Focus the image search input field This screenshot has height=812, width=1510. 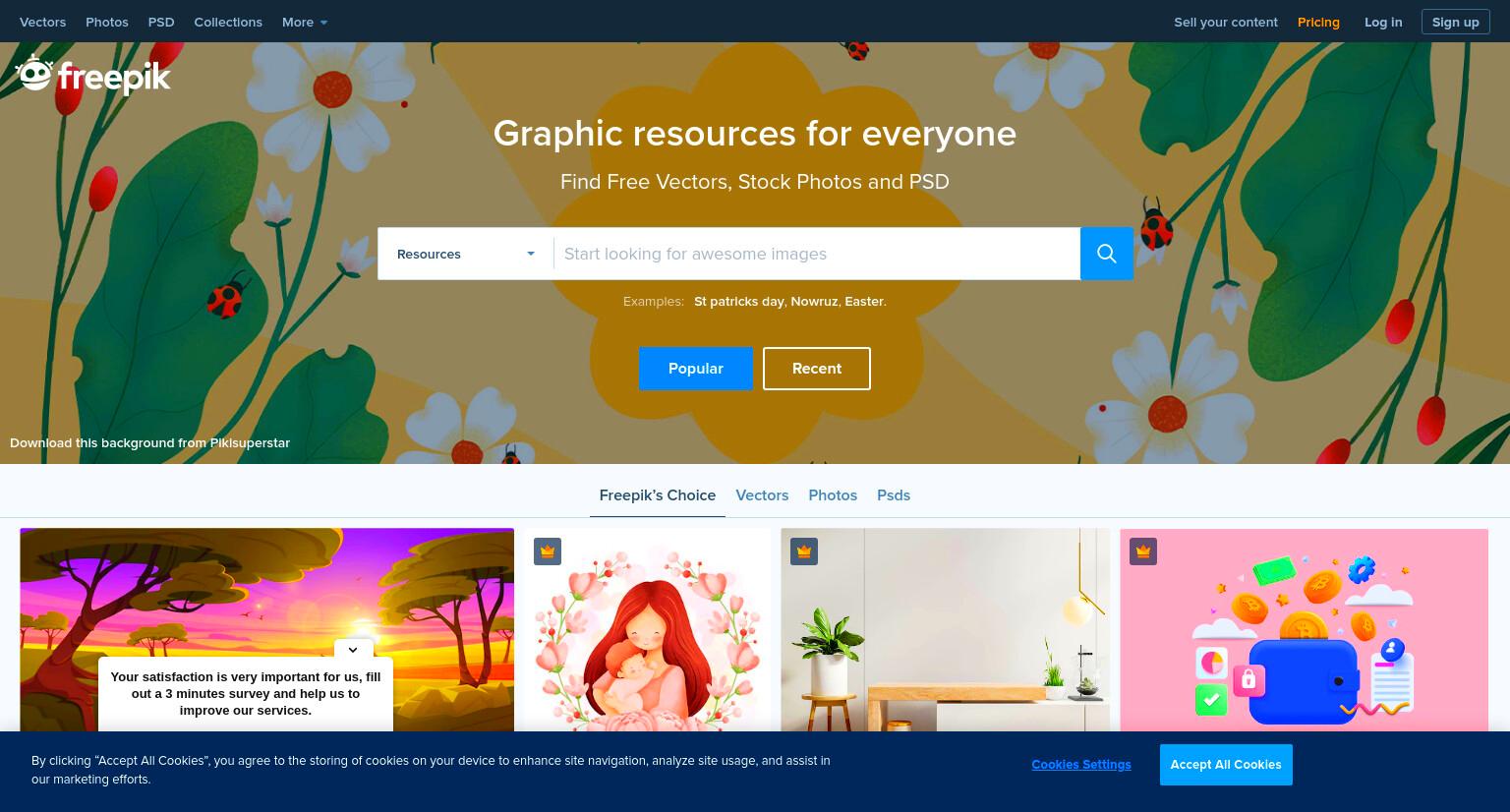(817, 254)
